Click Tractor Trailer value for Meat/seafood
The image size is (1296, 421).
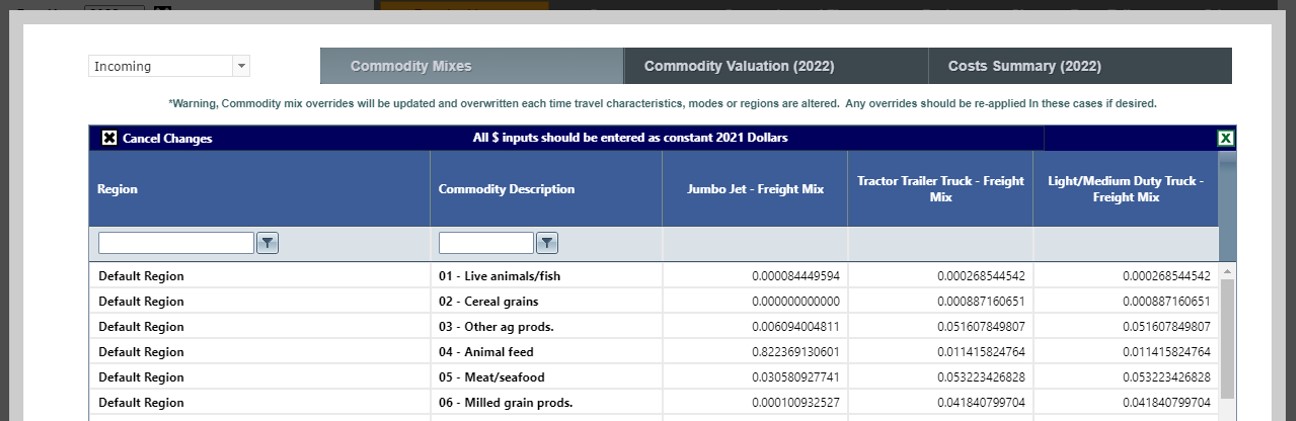(x=981, y=377)
